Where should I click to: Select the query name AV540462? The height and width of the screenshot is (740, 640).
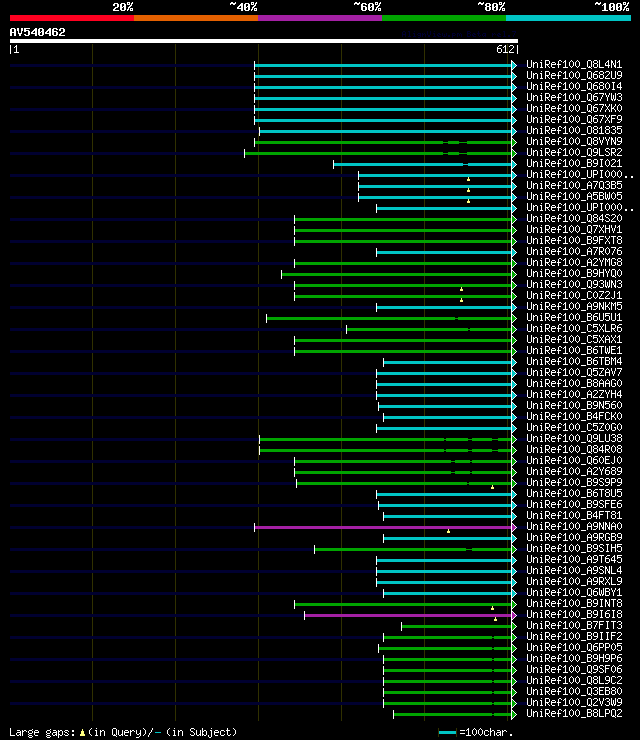(37, 32)
